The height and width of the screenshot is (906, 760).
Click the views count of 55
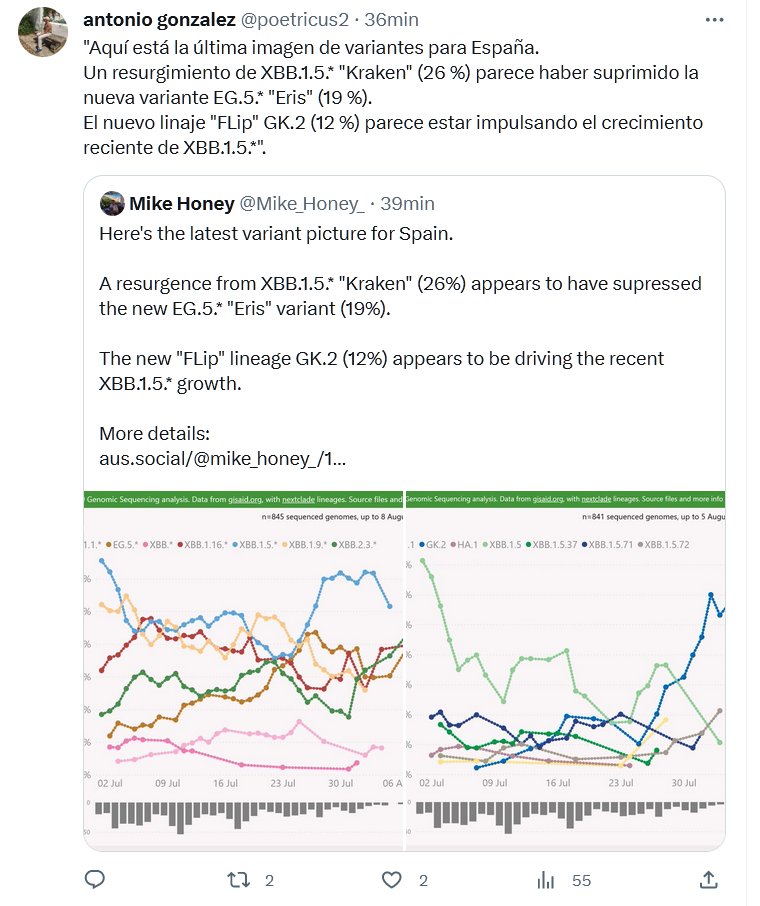point(581,880)
